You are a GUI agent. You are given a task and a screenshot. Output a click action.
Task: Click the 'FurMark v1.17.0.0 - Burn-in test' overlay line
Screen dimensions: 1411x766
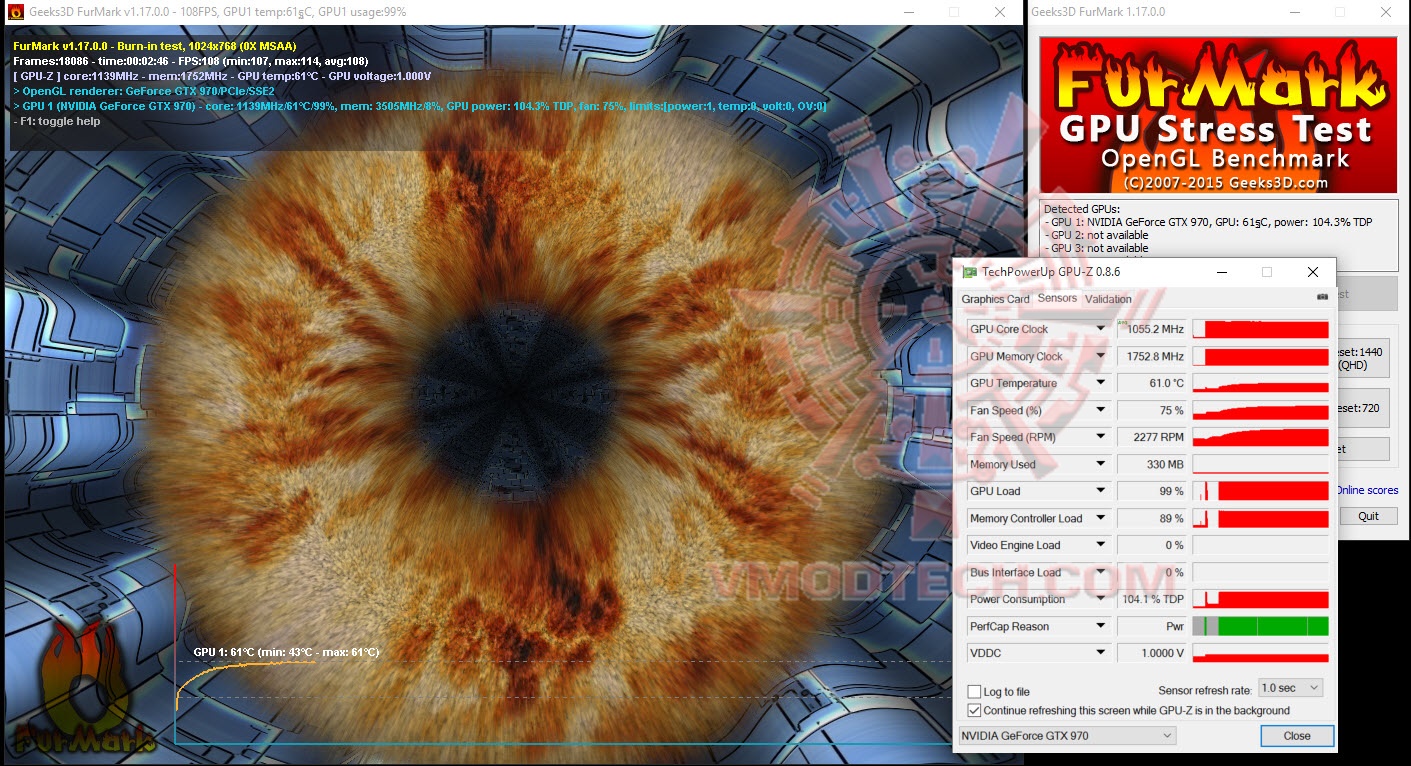[x=155, y=46]
